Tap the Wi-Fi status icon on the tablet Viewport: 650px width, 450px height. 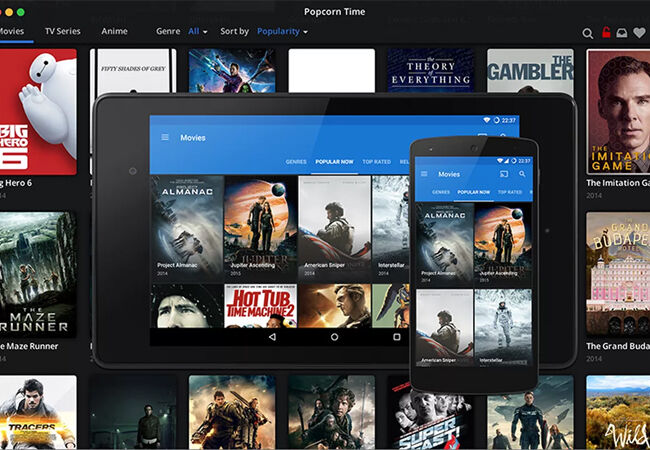[487, 120]
